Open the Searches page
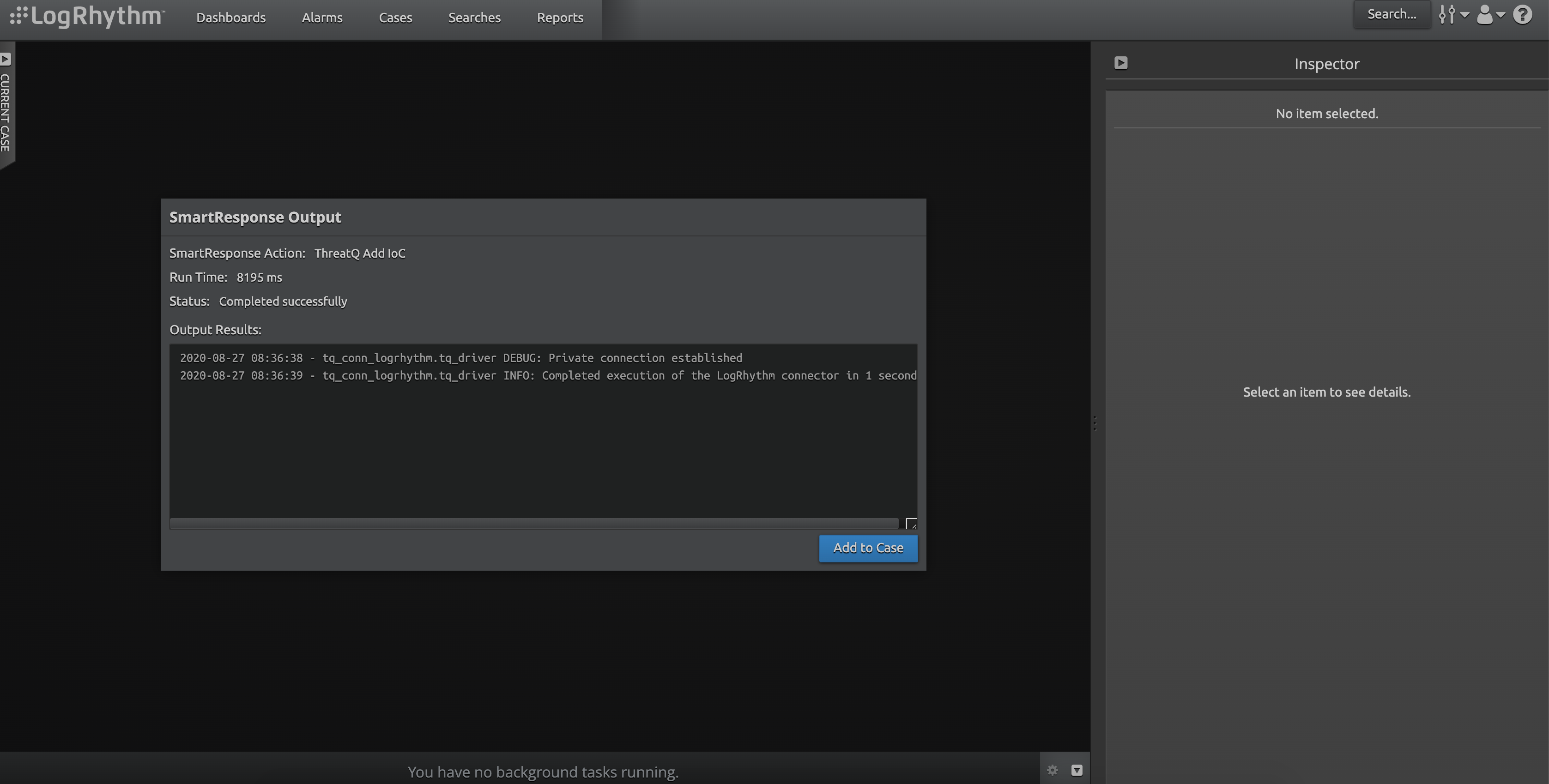This screenshot has width=1549, height=784. [x=474, y=18]
